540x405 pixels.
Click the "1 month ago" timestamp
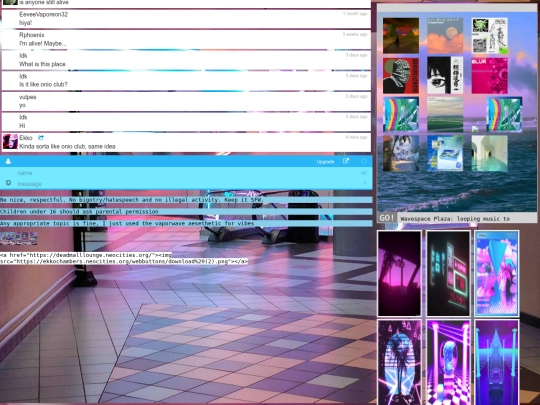(x=355, y=13)
